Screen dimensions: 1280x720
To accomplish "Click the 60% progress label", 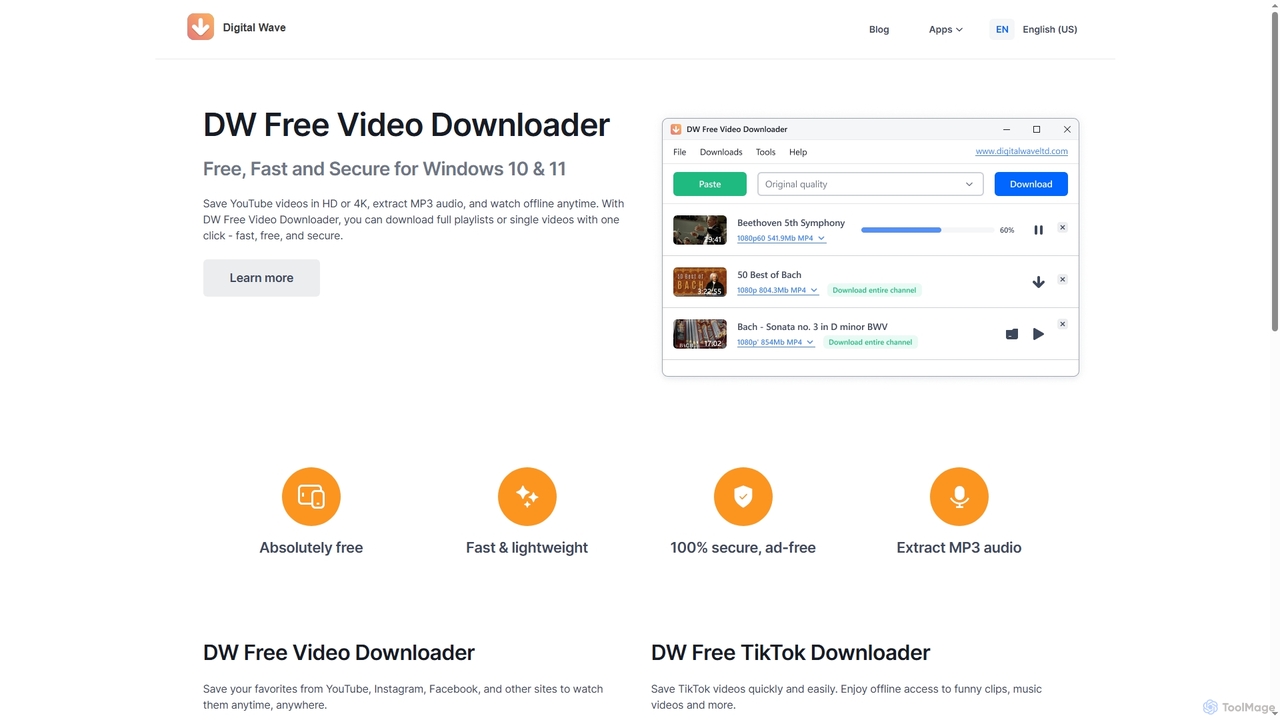I will (x=1007, y=230).
